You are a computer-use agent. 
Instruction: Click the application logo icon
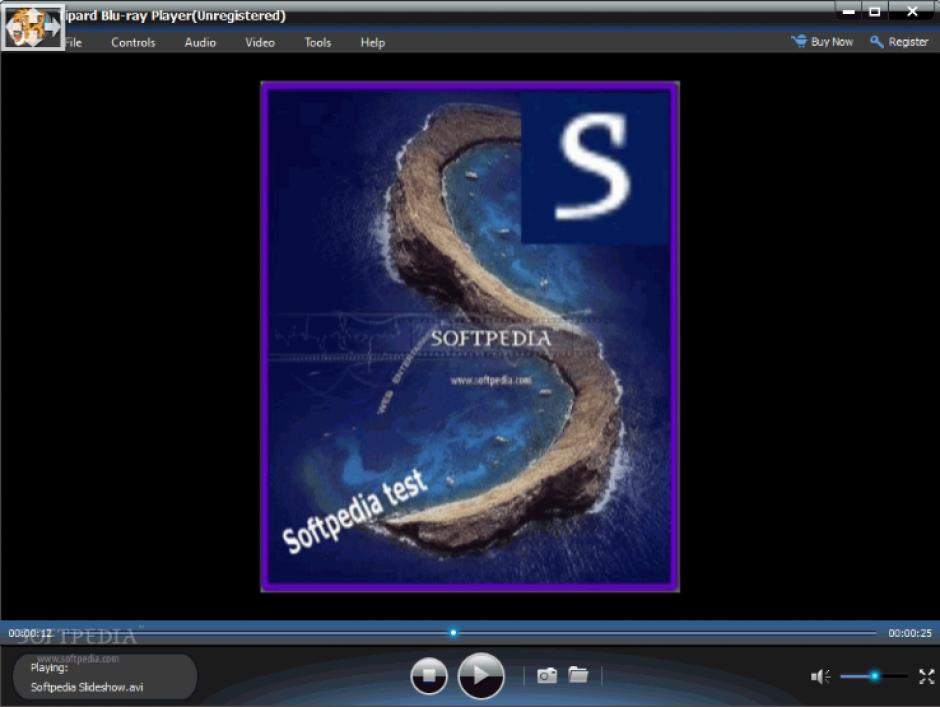(32, 27)
